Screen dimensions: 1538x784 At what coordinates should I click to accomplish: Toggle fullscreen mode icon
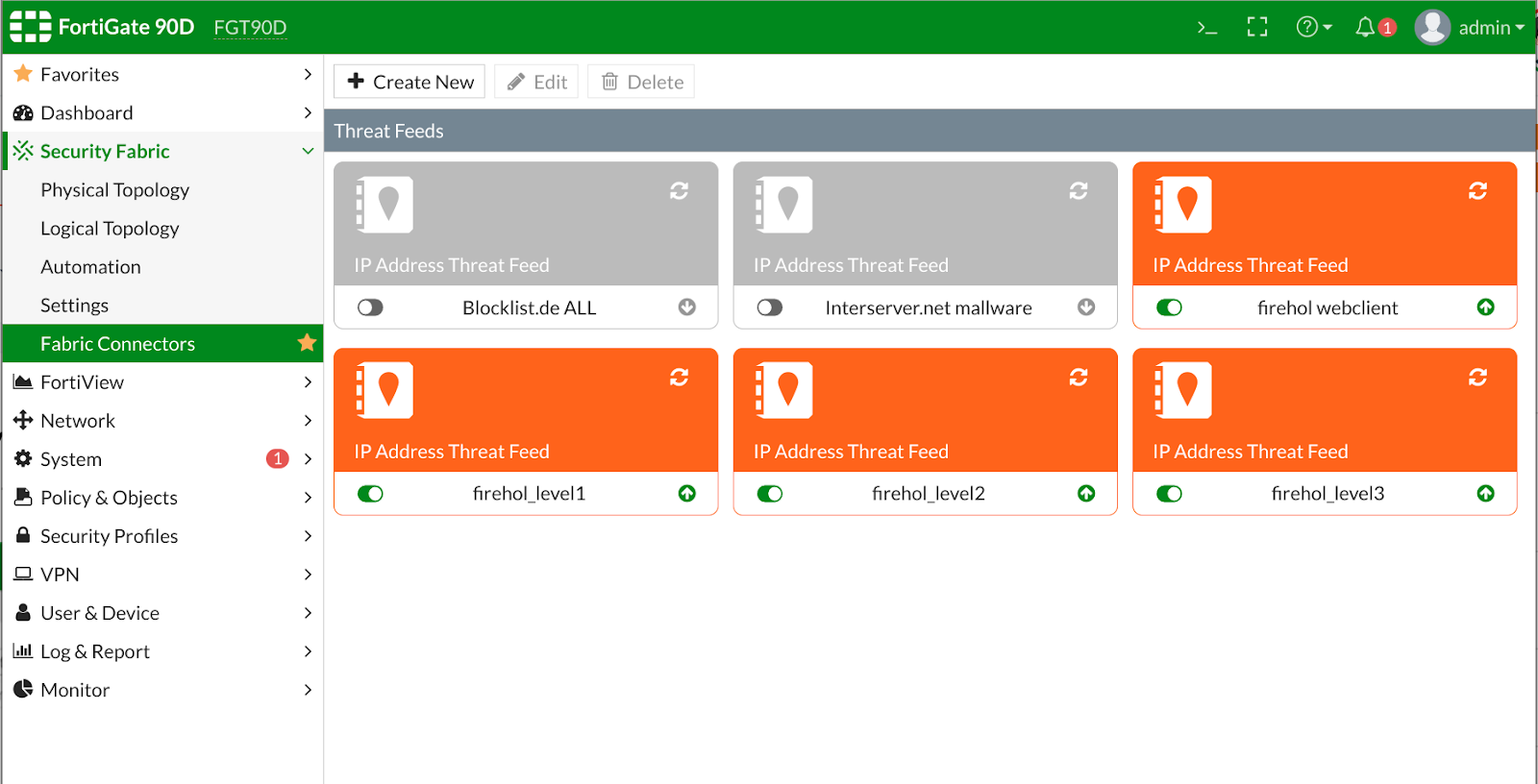click(x=1257, y=27)
